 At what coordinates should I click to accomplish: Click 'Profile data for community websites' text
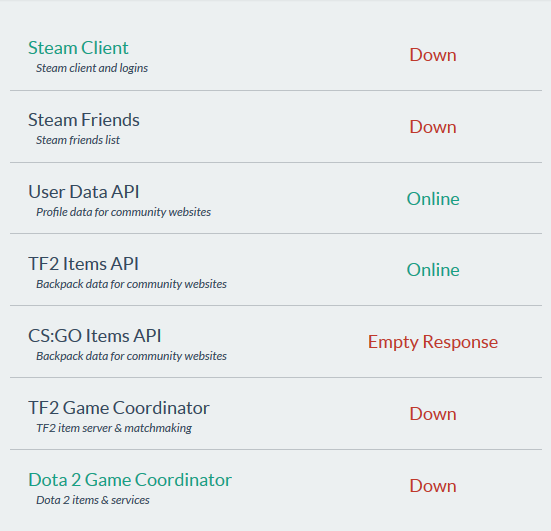click(124, 212)
